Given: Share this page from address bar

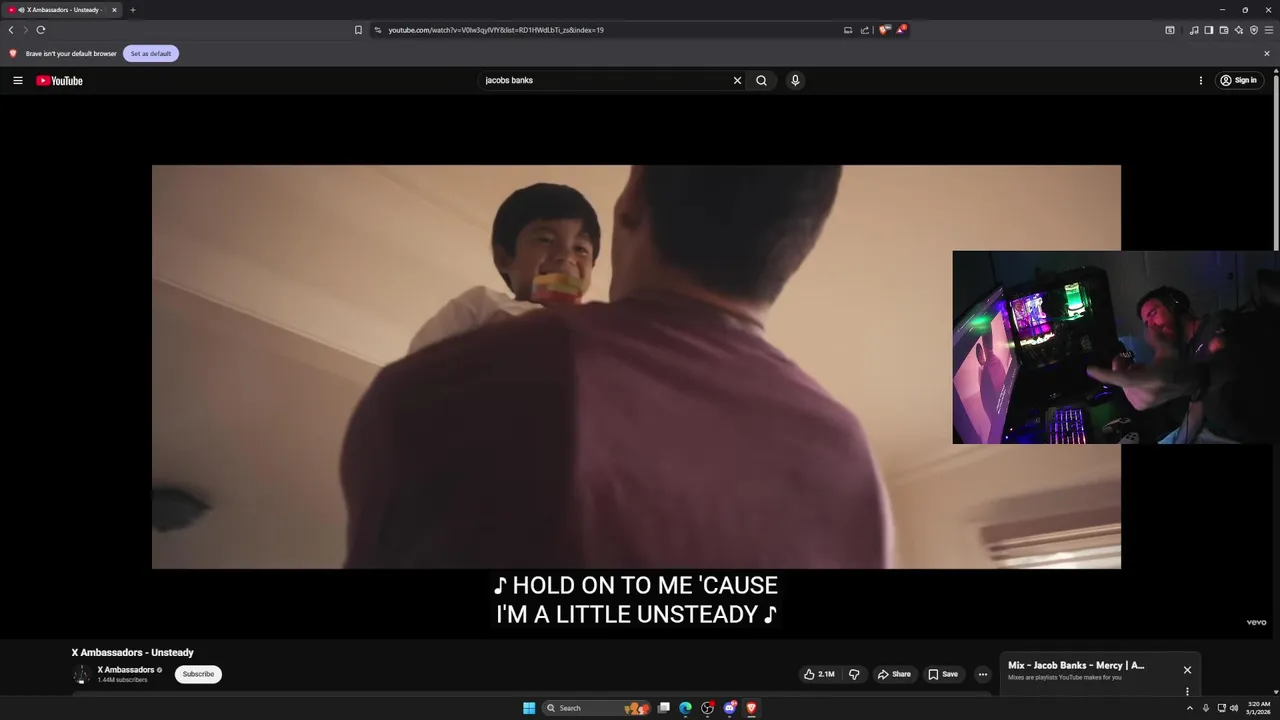Looking at the screenshot, I should tap(865, 30).
